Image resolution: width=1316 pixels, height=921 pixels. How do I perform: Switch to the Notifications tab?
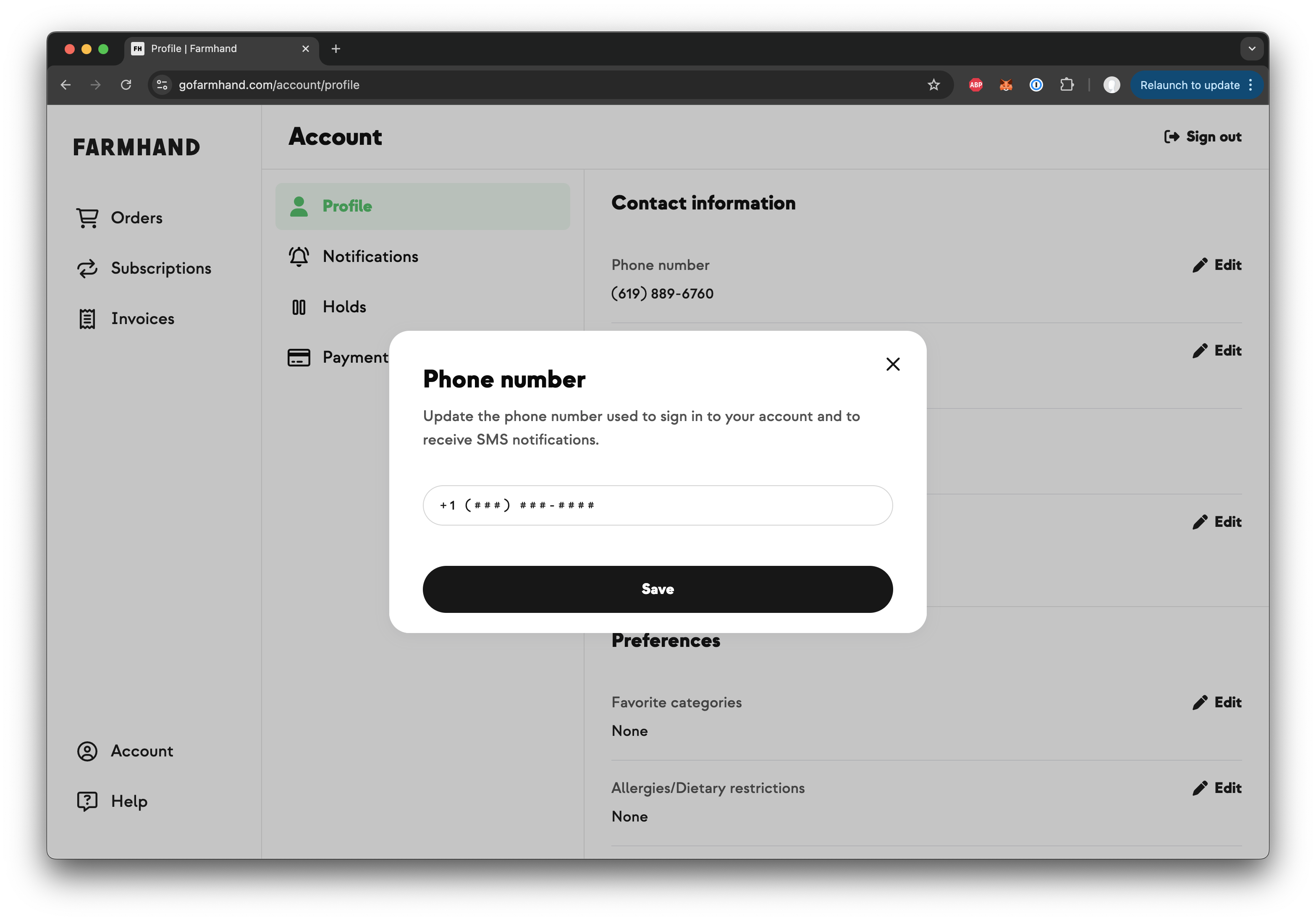pyautogui.click(x=354, y=256)
